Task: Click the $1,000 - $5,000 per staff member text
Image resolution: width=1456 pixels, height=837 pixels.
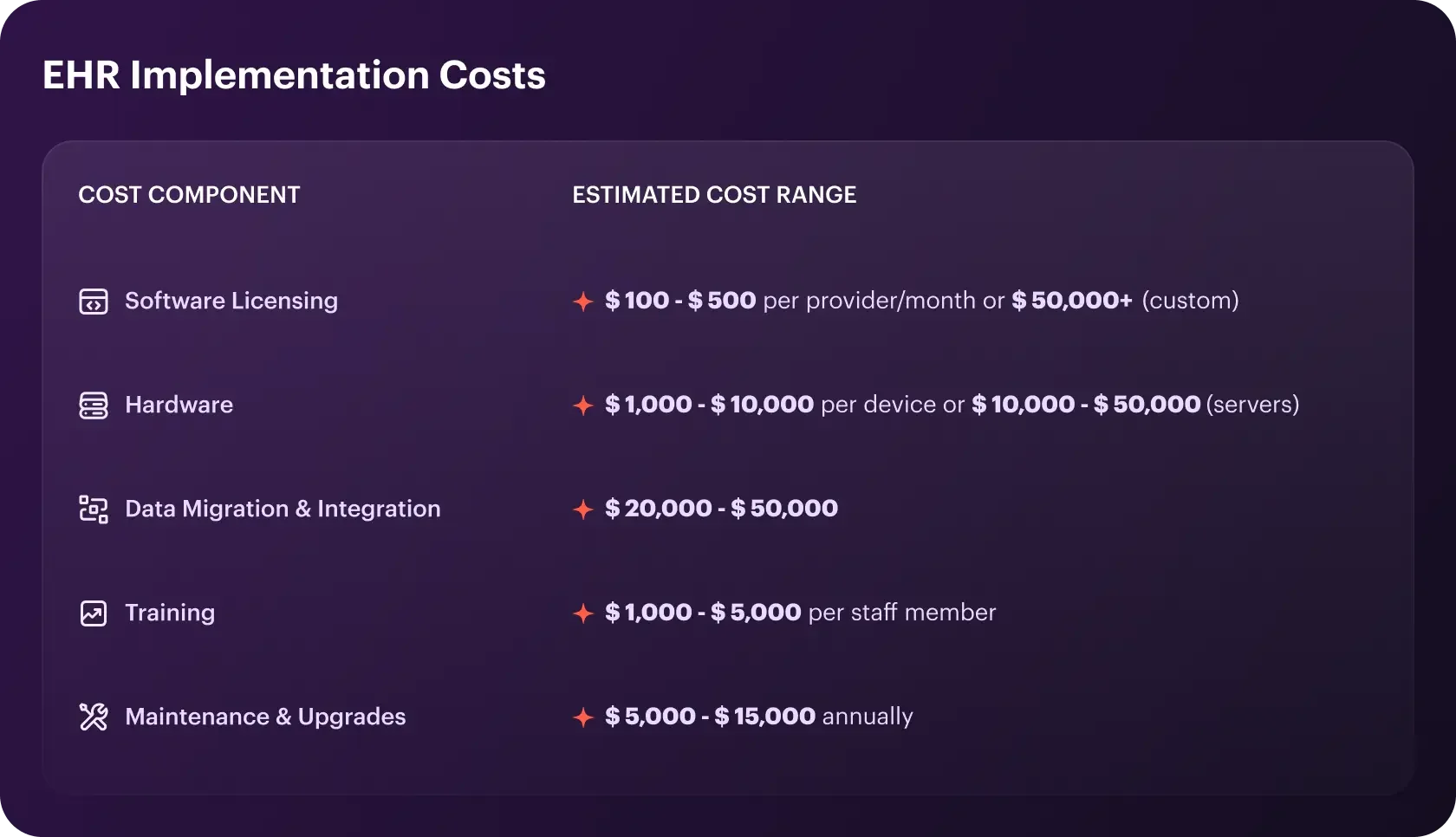Action: click(x=801, y=613)
